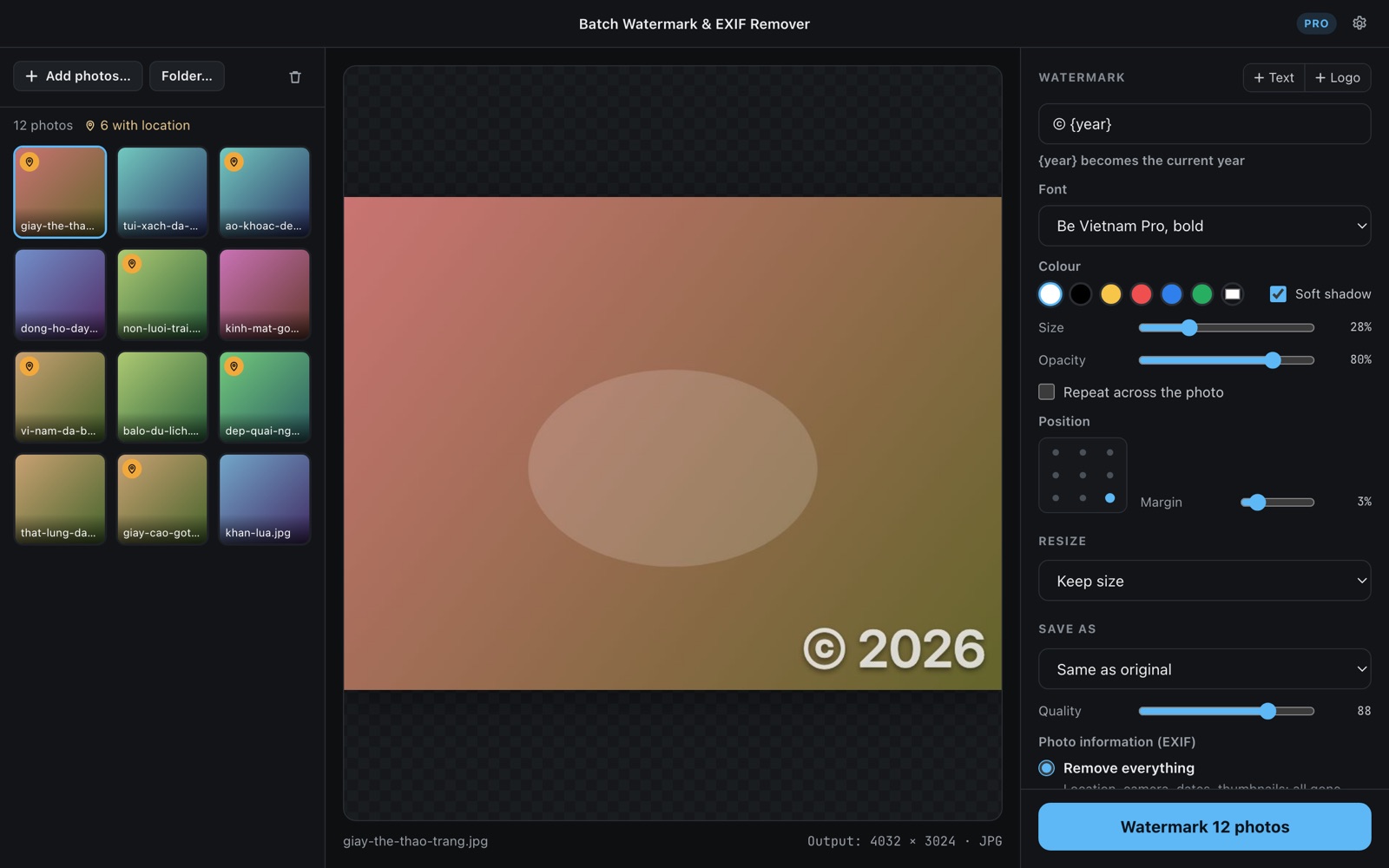The height and width of the screenshot is (868, 1389).
Task: Enable Repeat across the photo
Action: 1047,391
